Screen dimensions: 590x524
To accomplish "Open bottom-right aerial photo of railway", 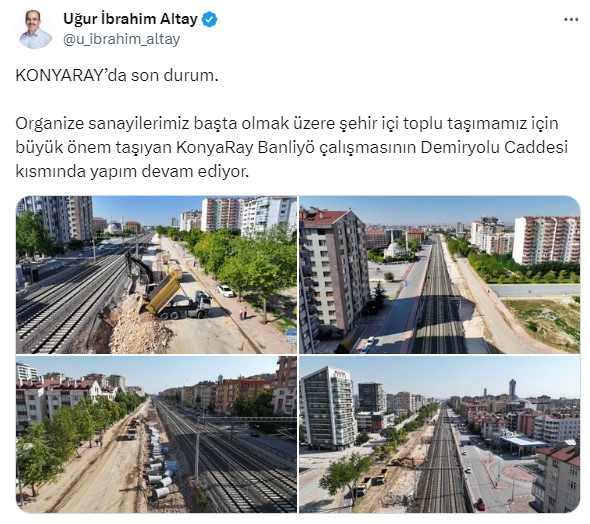I will point(439,434).
